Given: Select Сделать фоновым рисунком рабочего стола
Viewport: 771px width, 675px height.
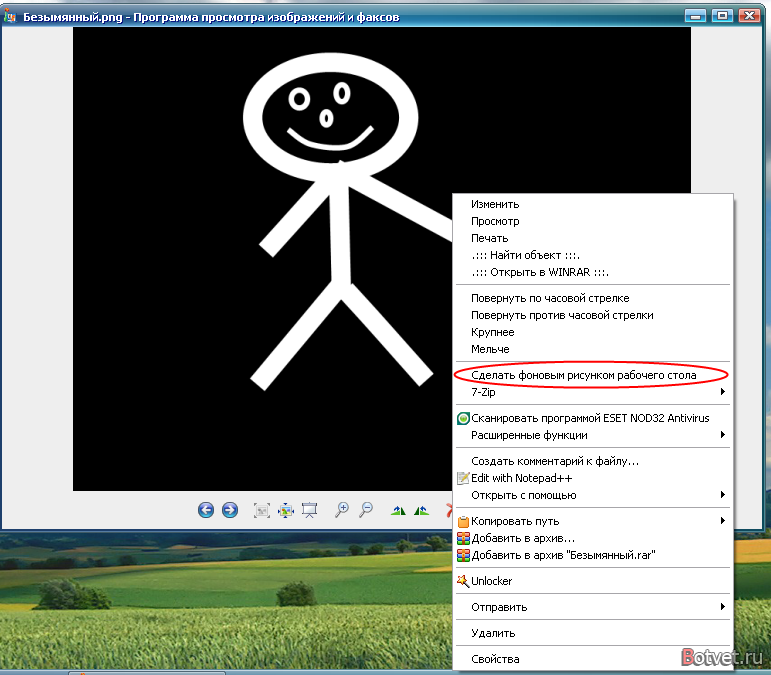Looking at the screenshot, I should [593, 375].
